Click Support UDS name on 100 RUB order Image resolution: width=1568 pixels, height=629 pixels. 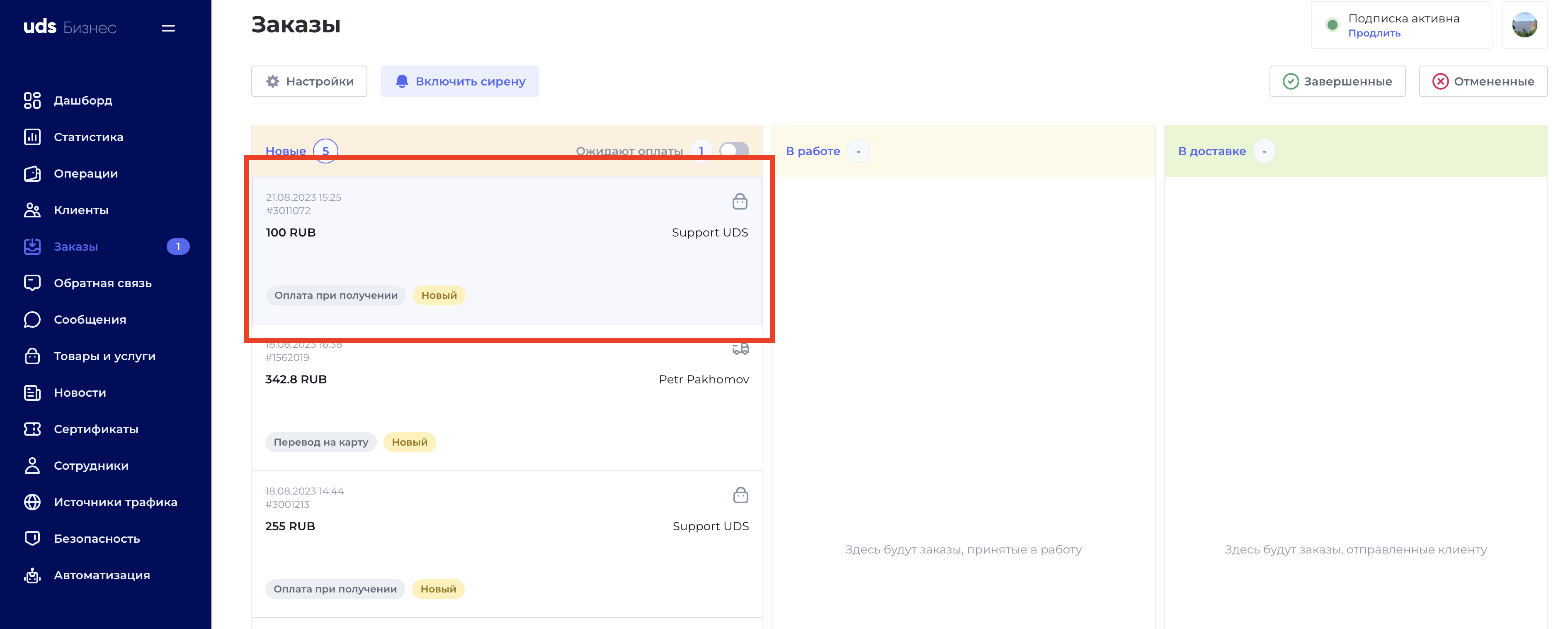(x=710, y=233)
